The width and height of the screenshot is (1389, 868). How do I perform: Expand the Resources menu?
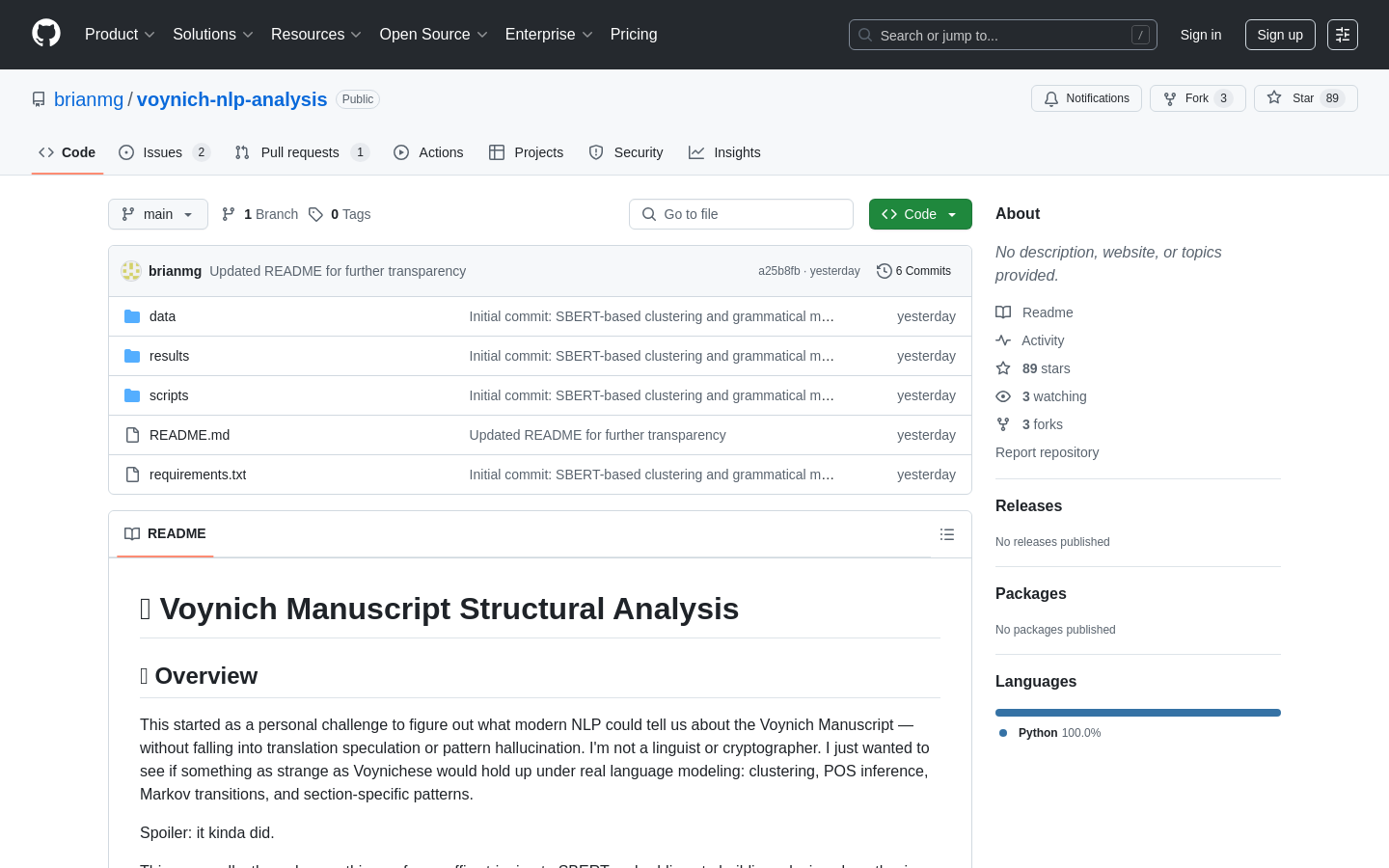[316, 34]
